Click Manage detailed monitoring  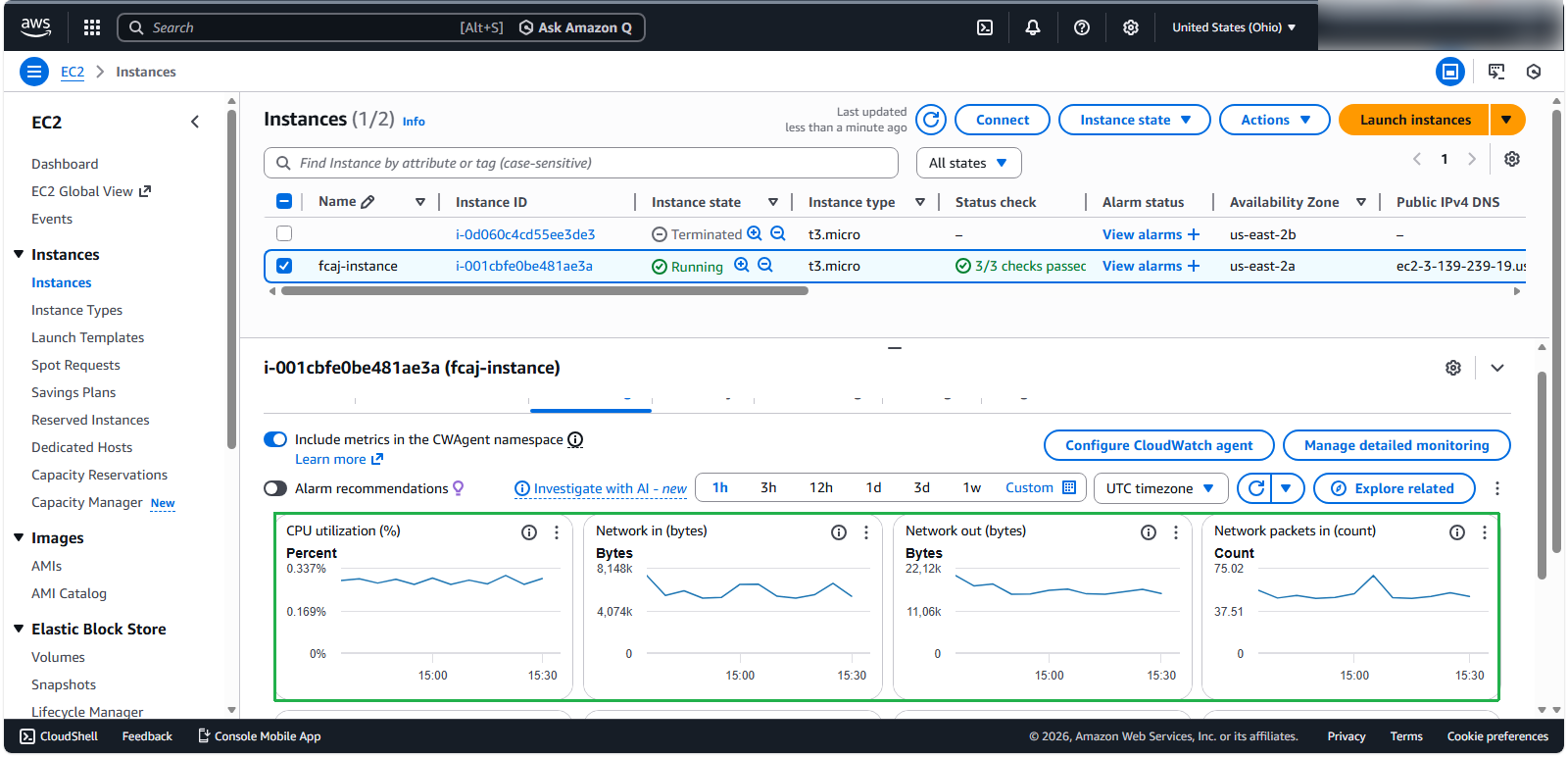click(x=1396, y=445)
